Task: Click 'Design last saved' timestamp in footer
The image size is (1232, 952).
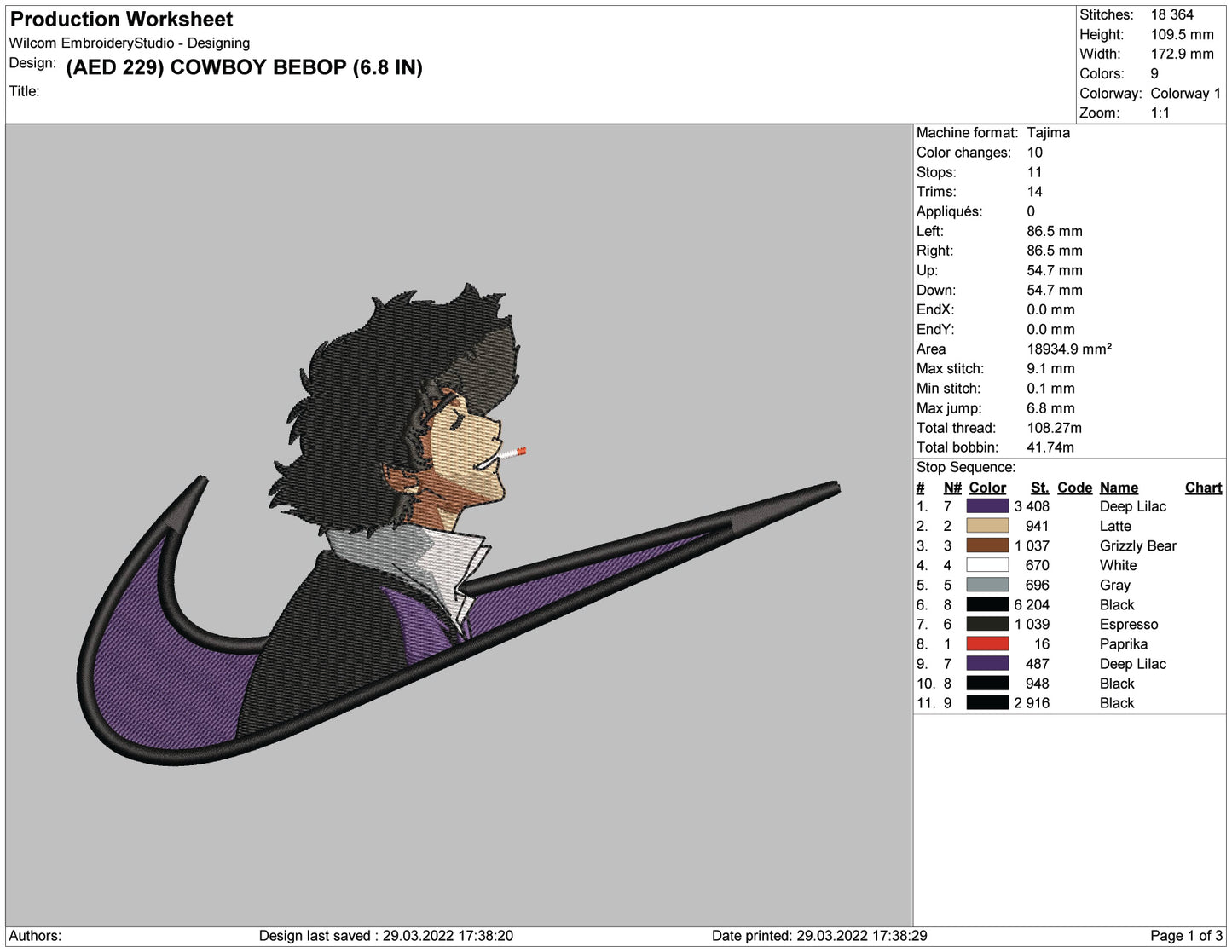Action: (386, 936)
